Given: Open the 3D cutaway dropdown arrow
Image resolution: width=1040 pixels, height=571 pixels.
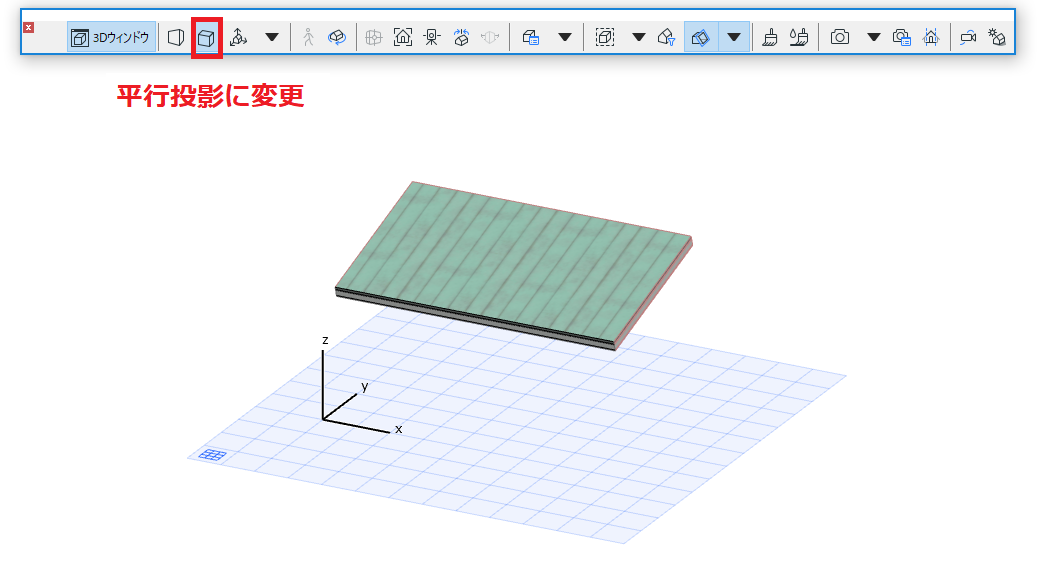Looking at the screenshot, I should pyautogui.click(x=734, y=37).
